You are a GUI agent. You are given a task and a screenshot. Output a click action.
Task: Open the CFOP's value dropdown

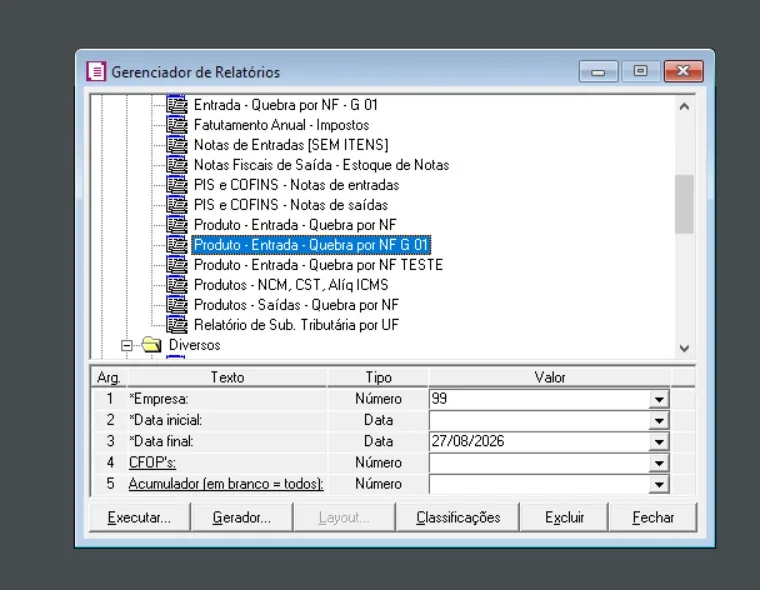tap(659, 463)
